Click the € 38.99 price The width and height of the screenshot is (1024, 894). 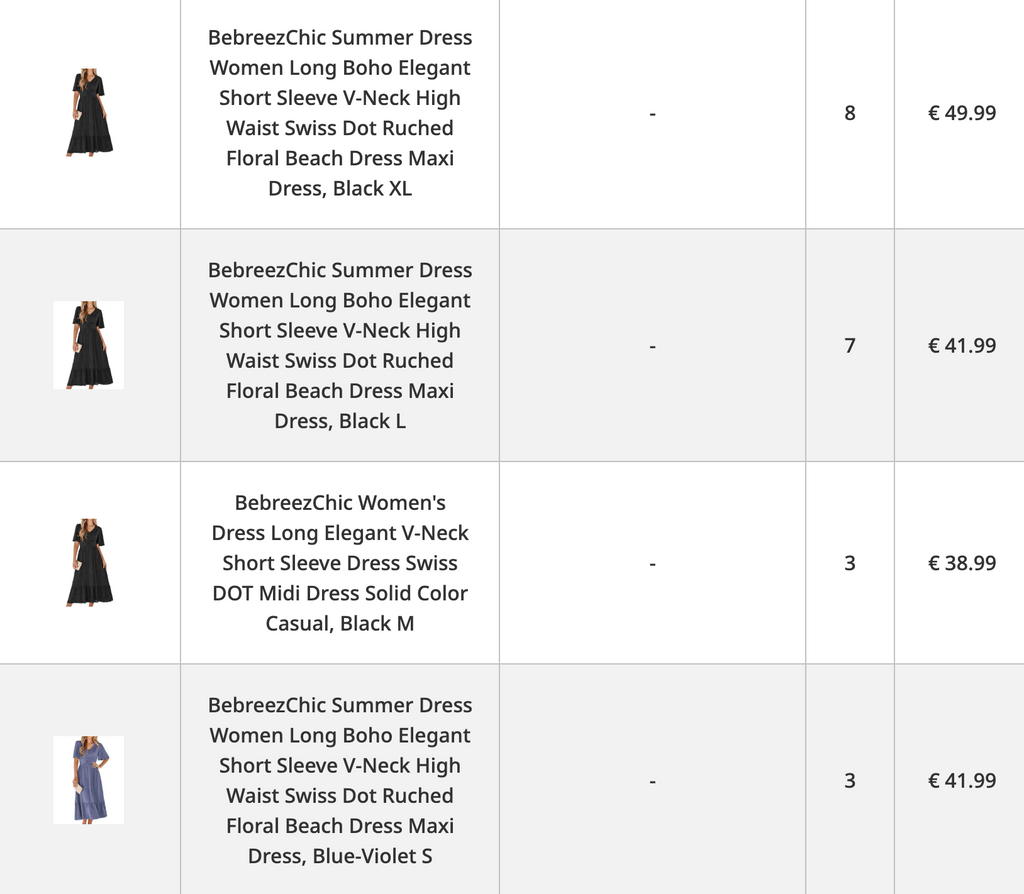[962, 563]
